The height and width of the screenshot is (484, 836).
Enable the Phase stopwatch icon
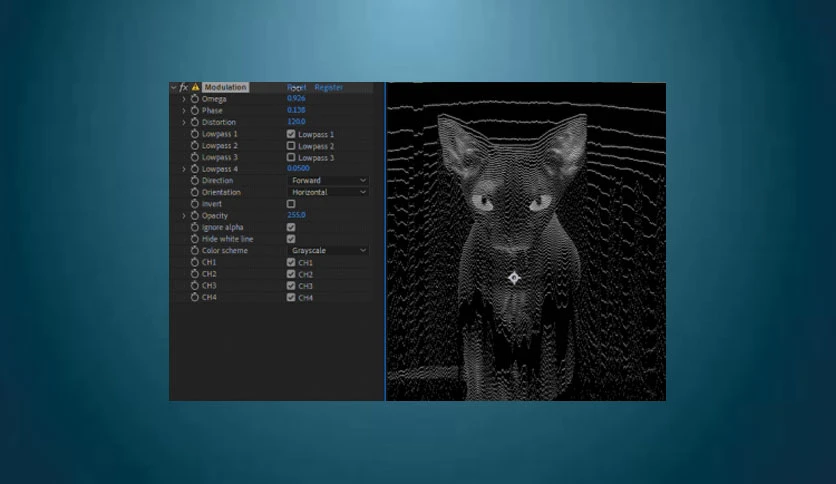195,111
